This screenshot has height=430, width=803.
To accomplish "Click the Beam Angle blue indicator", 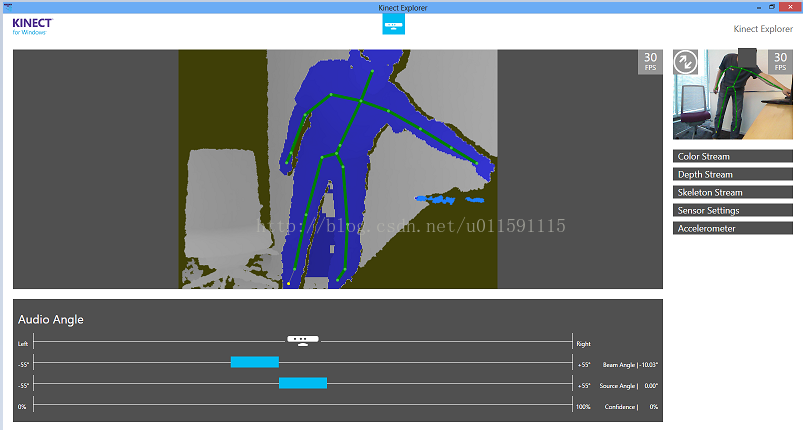I will point(255,362).
